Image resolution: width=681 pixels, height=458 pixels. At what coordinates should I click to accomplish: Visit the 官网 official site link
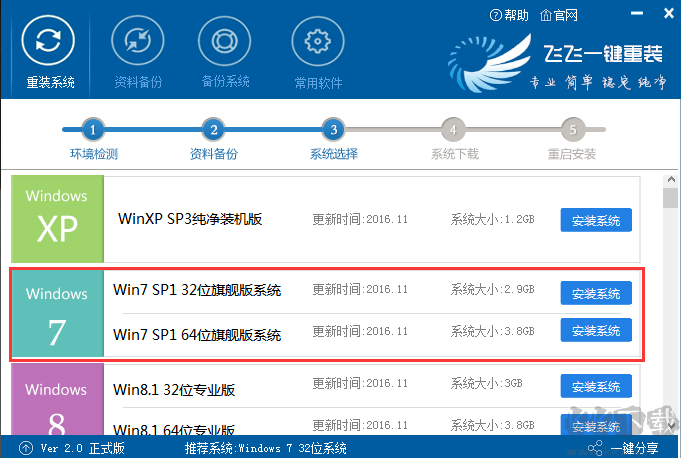559,16
